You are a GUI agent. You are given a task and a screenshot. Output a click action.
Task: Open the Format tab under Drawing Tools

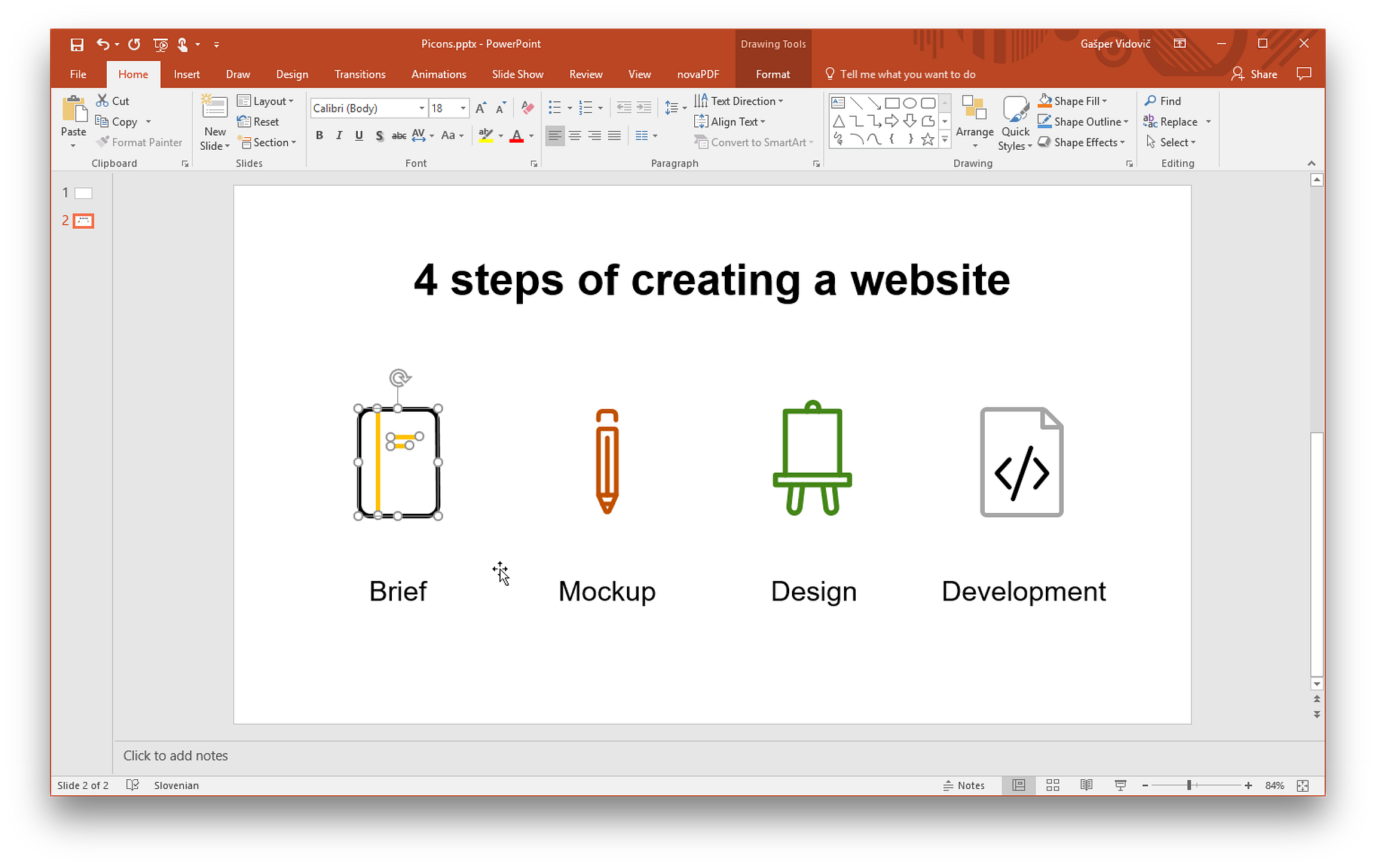[x=773, y=74]
